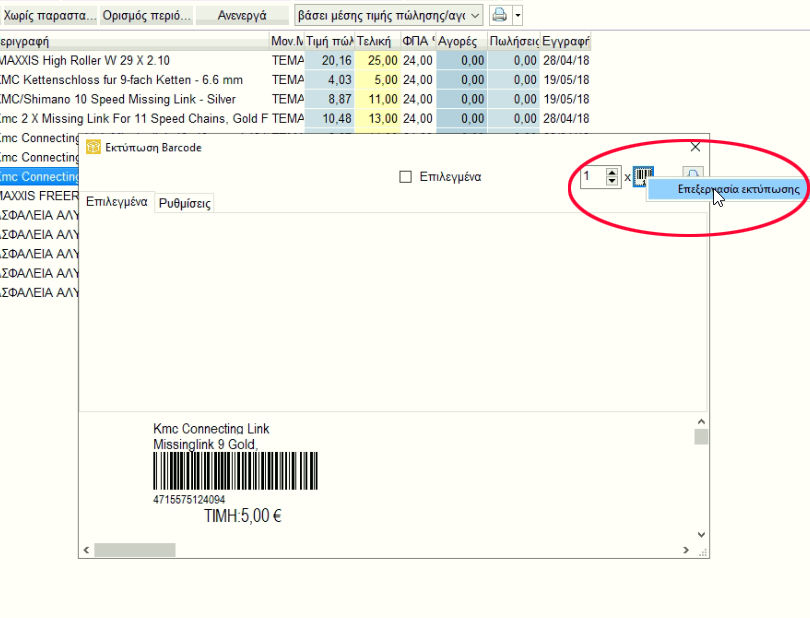Click the vertical scrollbar thumb in the preview
This screenshot has height=618, width=810.
(x=701, y=437)
